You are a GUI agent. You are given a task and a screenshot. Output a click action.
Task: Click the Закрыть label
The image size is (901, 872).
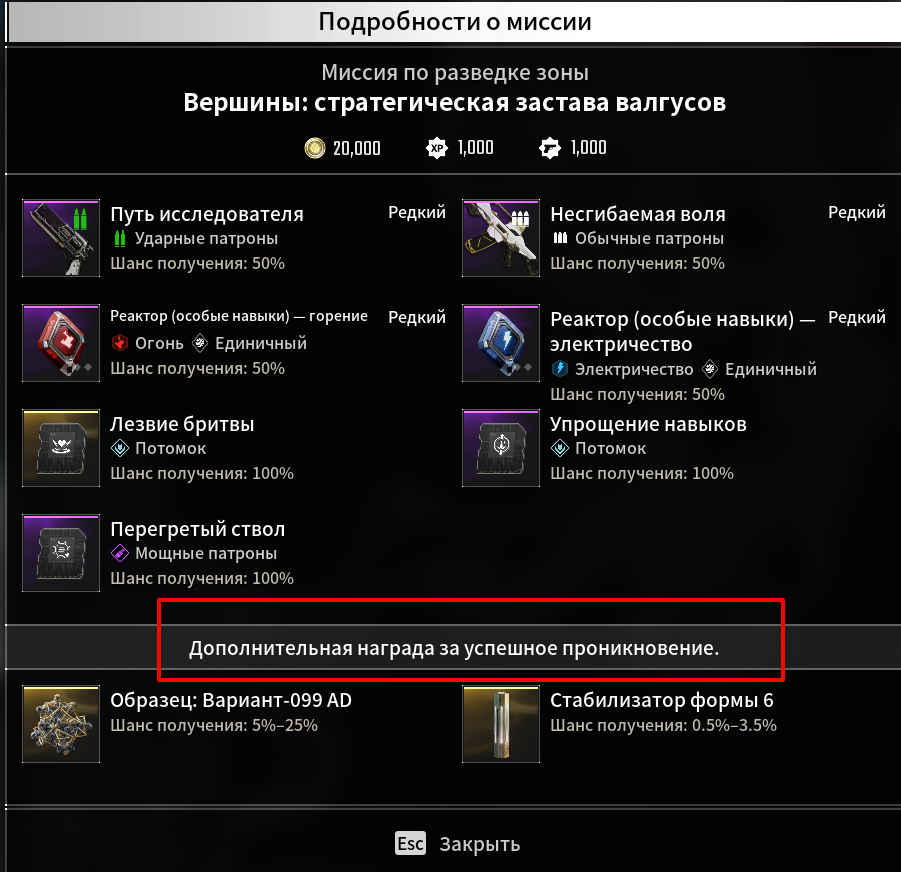[480, 844]
